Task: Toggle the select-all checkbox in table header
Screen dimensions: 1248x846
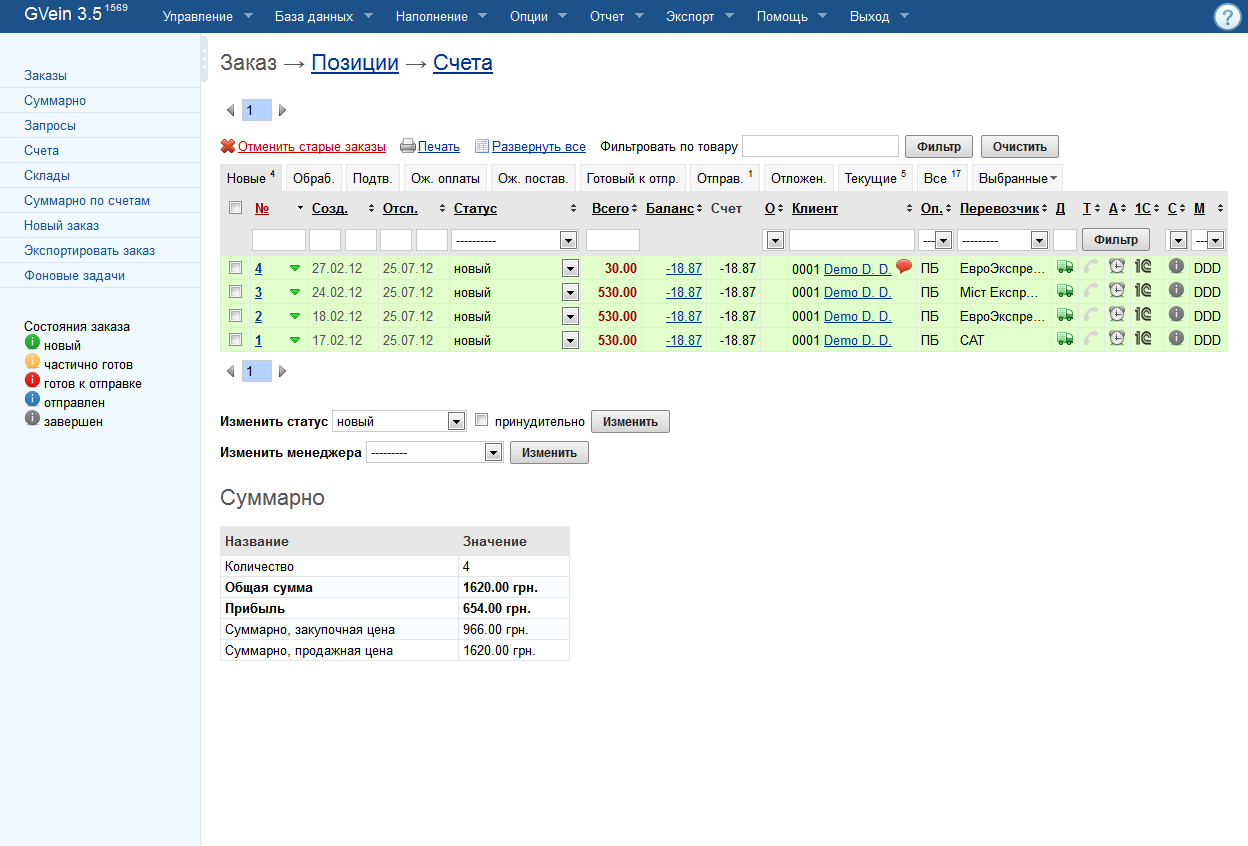Action: [235, 208]
